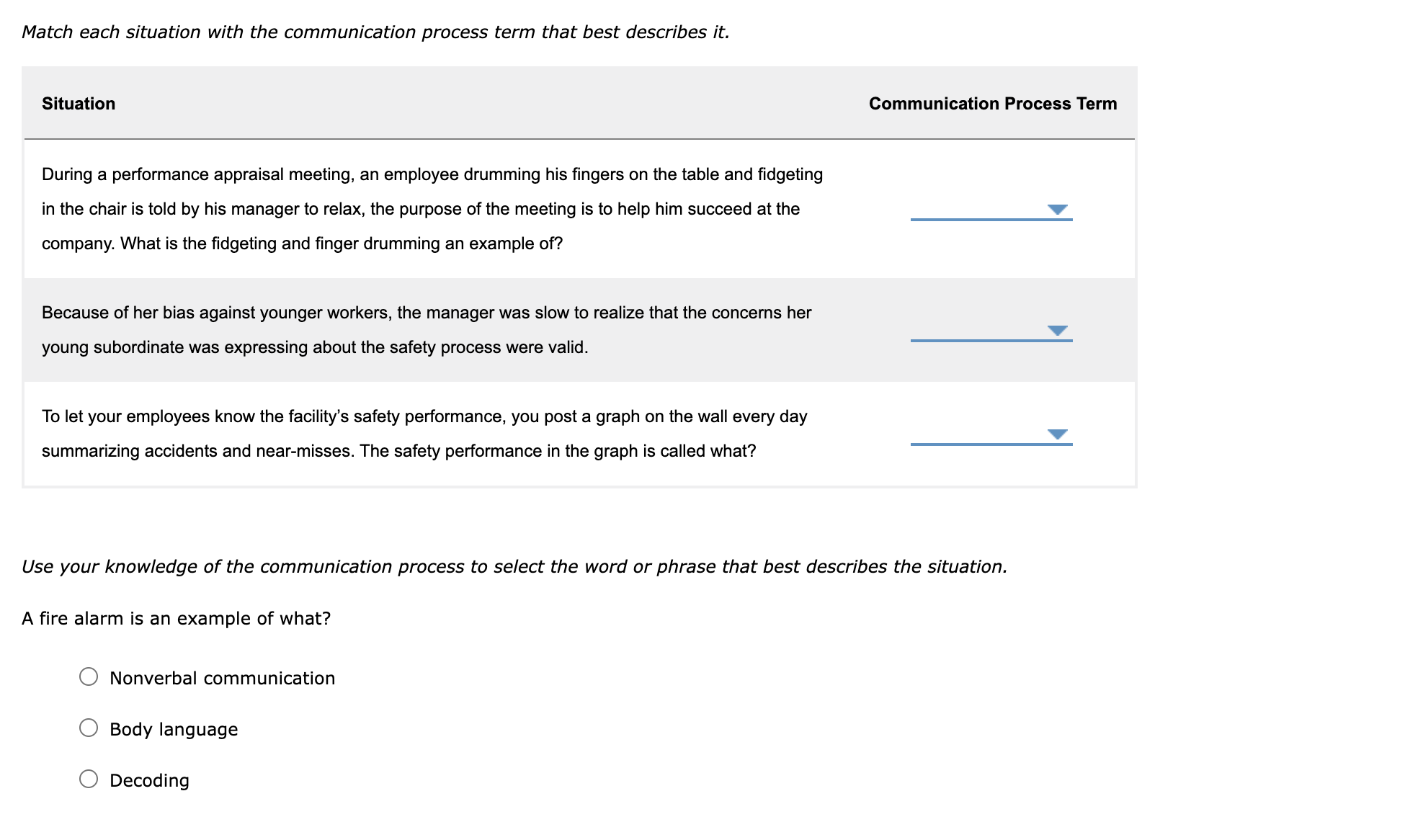Click the blue arrow icon on the second answer line
The image size is (1405, 840).
[1058, 331]
